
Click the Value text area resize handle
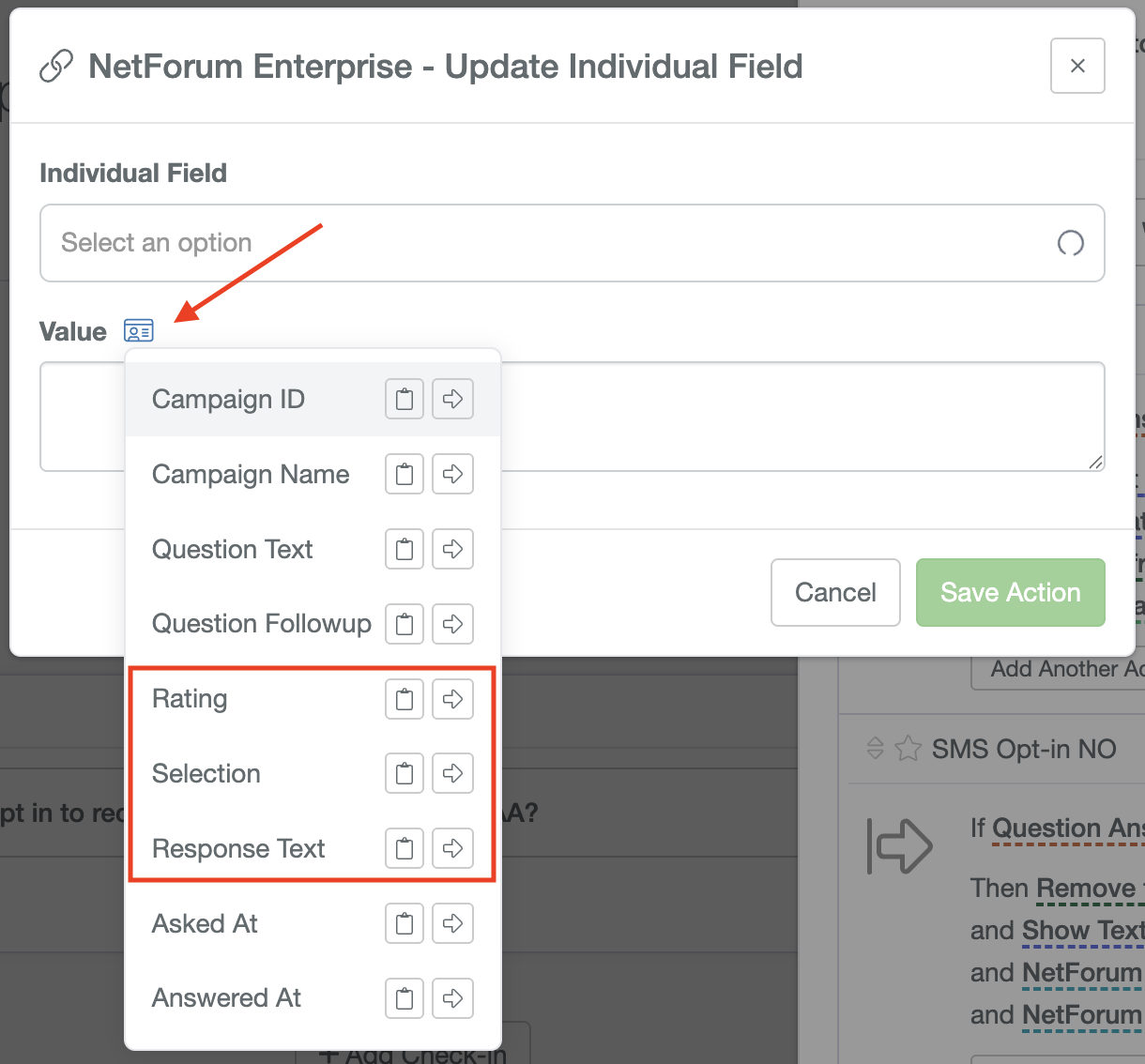point(1095,462)
